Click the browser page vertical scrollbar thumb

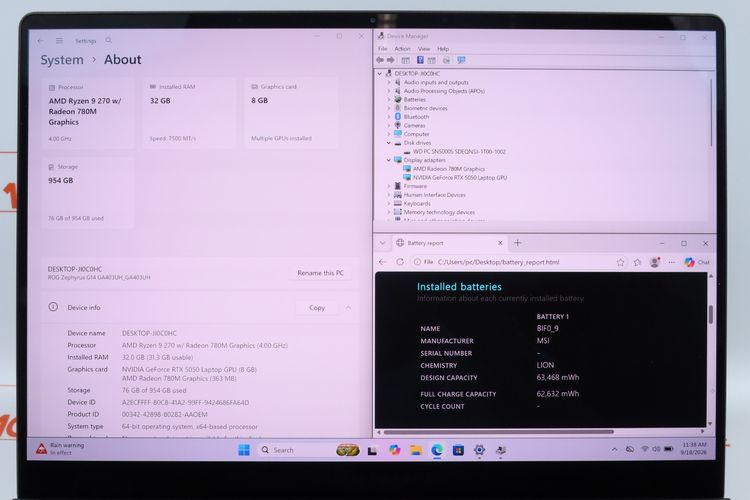[711, 314]
